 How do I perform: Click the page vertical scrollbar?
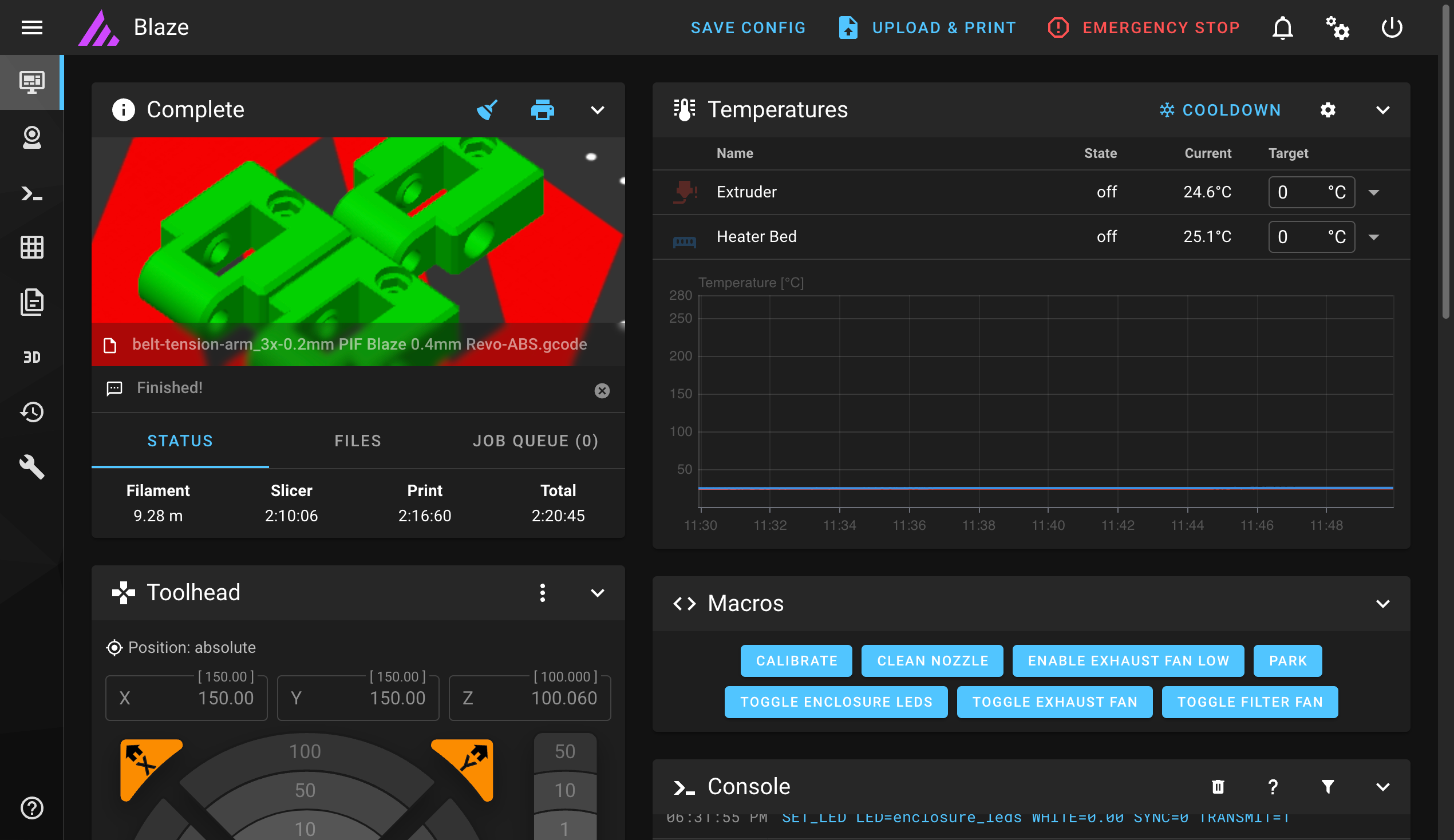pos(1445,161)
